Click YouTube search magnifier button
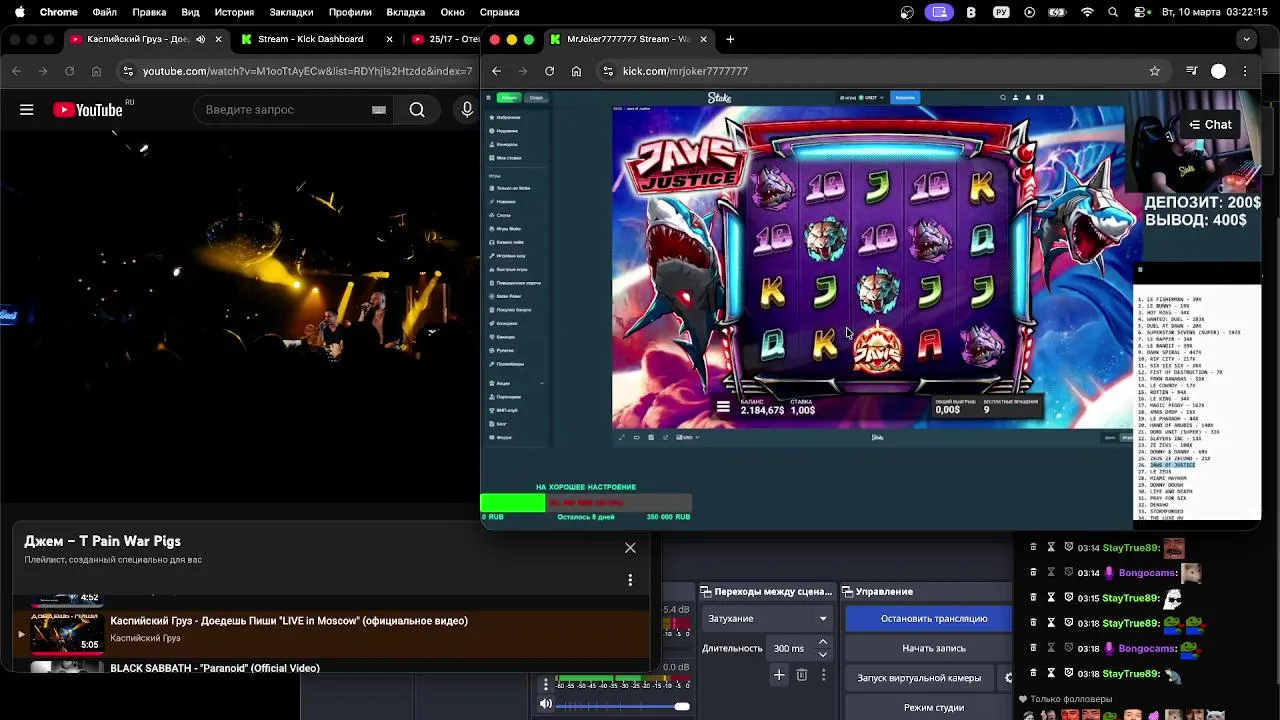Screen dimensions: 1280x720 click(417, 110)
